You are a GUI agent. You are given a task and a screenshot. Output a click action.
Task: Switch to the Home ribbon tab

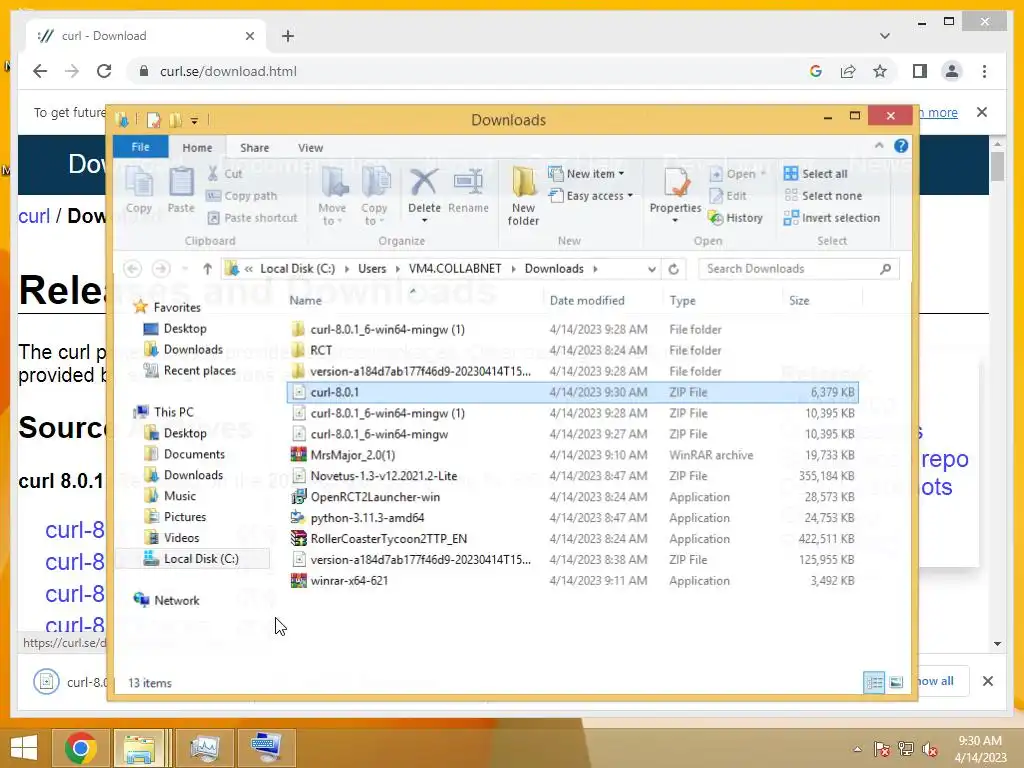pyautogui.click(x=197, y=148)
